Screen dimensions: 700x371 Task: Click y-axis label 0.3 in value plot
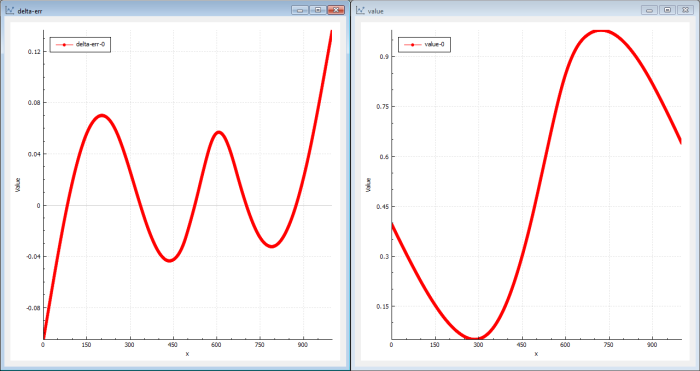click(x=385, y=257)
